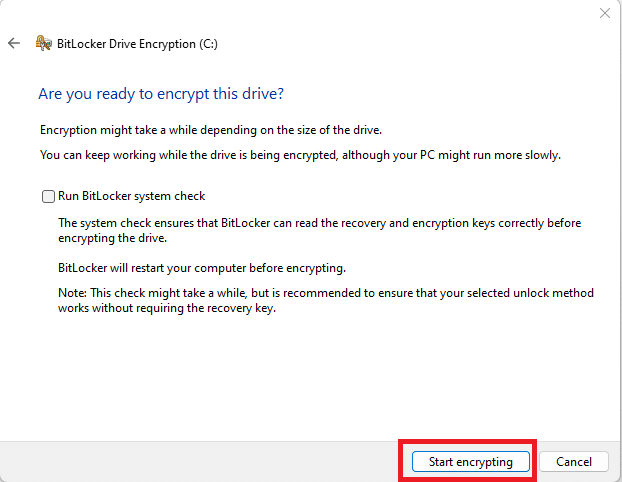Click the 'BitLocker Drive Encryption (C:)' title text
The height and width of the screenshot is (482, 622).
[137, 44]
